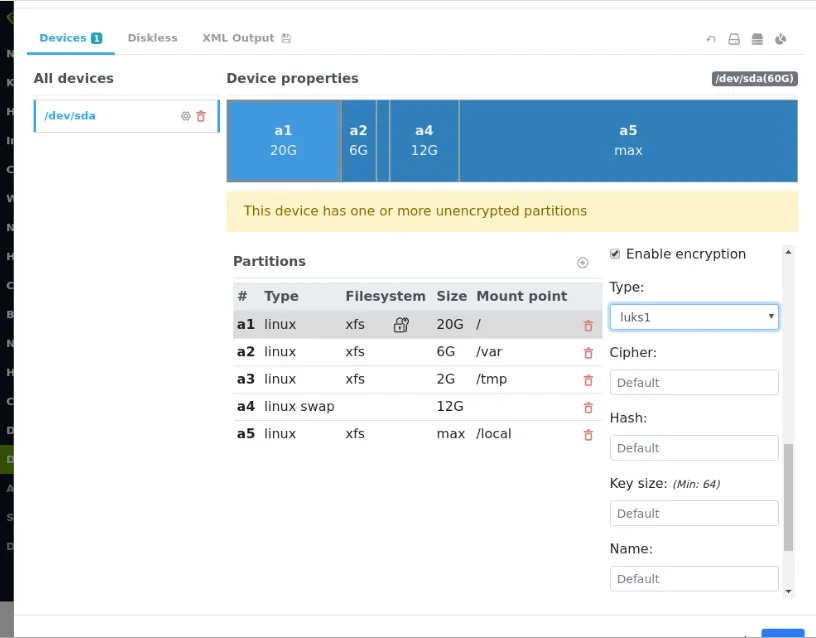Click the Hash input field
This screenshot has width=816, height=638.
coord(694,448)
